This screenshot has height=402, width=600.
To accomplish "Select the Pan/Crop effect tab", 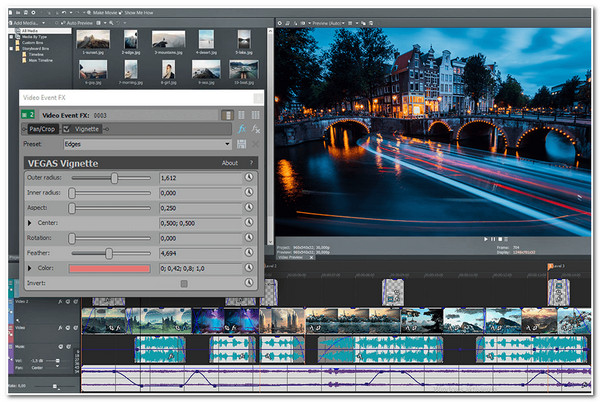I will pyautogui.click(x=42, y=129).
